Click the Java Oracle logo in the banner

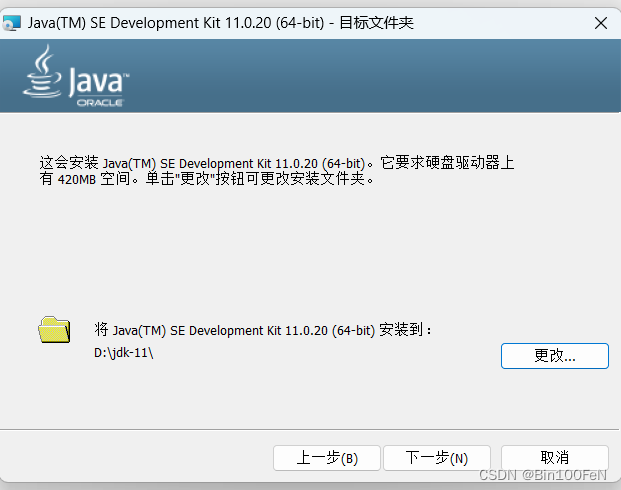76,76
